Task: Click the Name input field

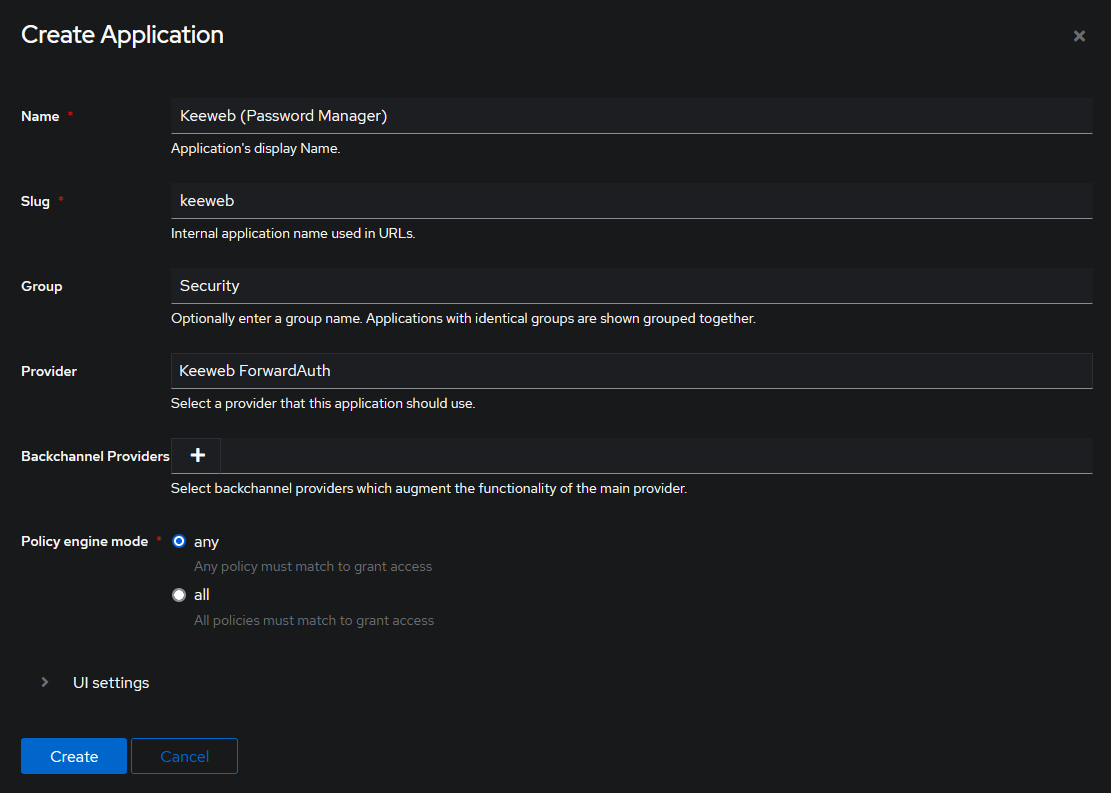Action: [631, 116]
